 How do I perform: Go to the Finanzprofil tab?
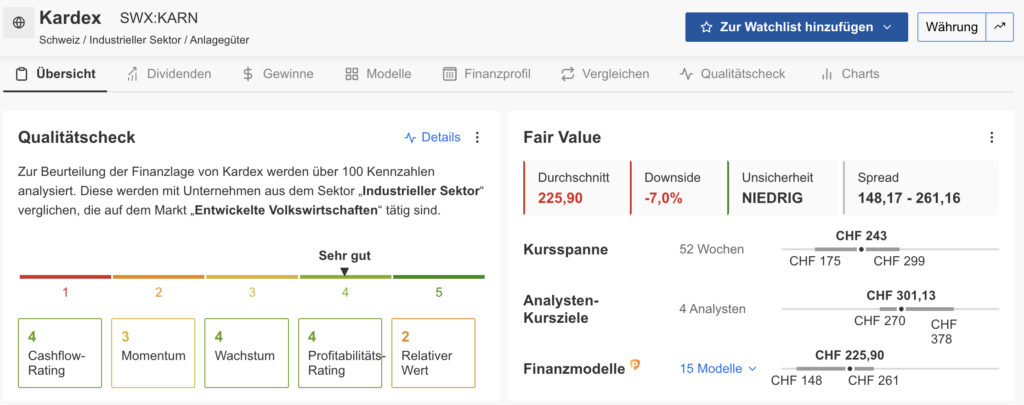(486, 74)
